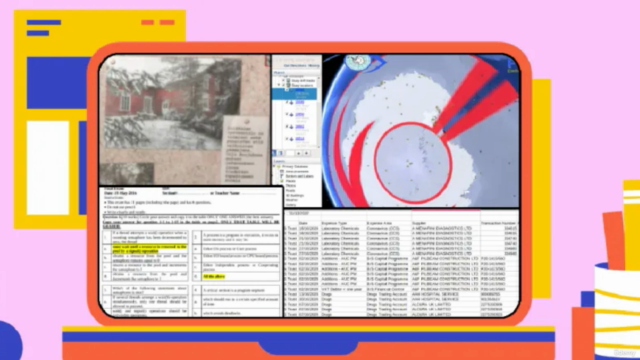
Task: Select the Study locations tree item
Action: pos(302,85)
